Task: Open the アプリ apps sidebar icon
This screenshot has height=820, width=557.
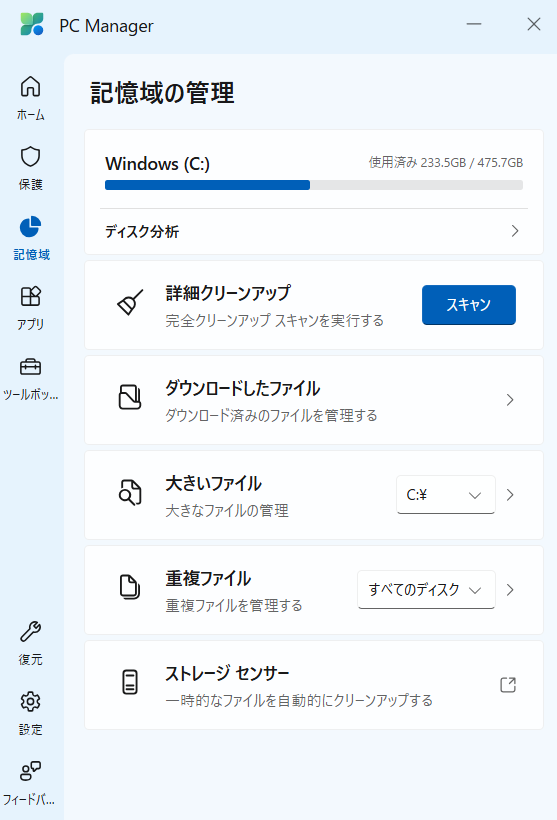Action: (x=30, y=297)
